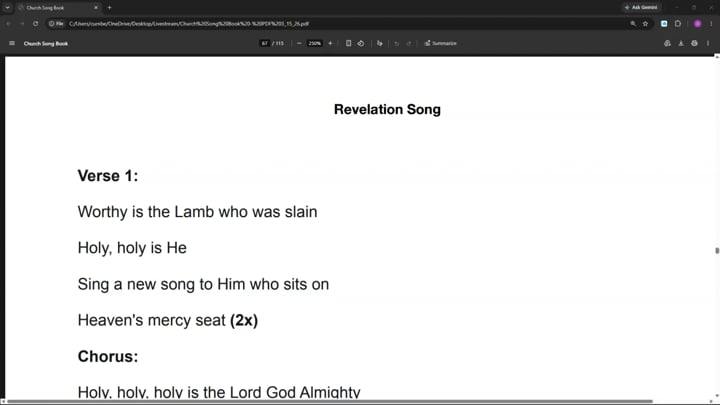Open the PDF sidebar menu icon
The width and height of the screenshot is (720, 405).
click(12, 43)
